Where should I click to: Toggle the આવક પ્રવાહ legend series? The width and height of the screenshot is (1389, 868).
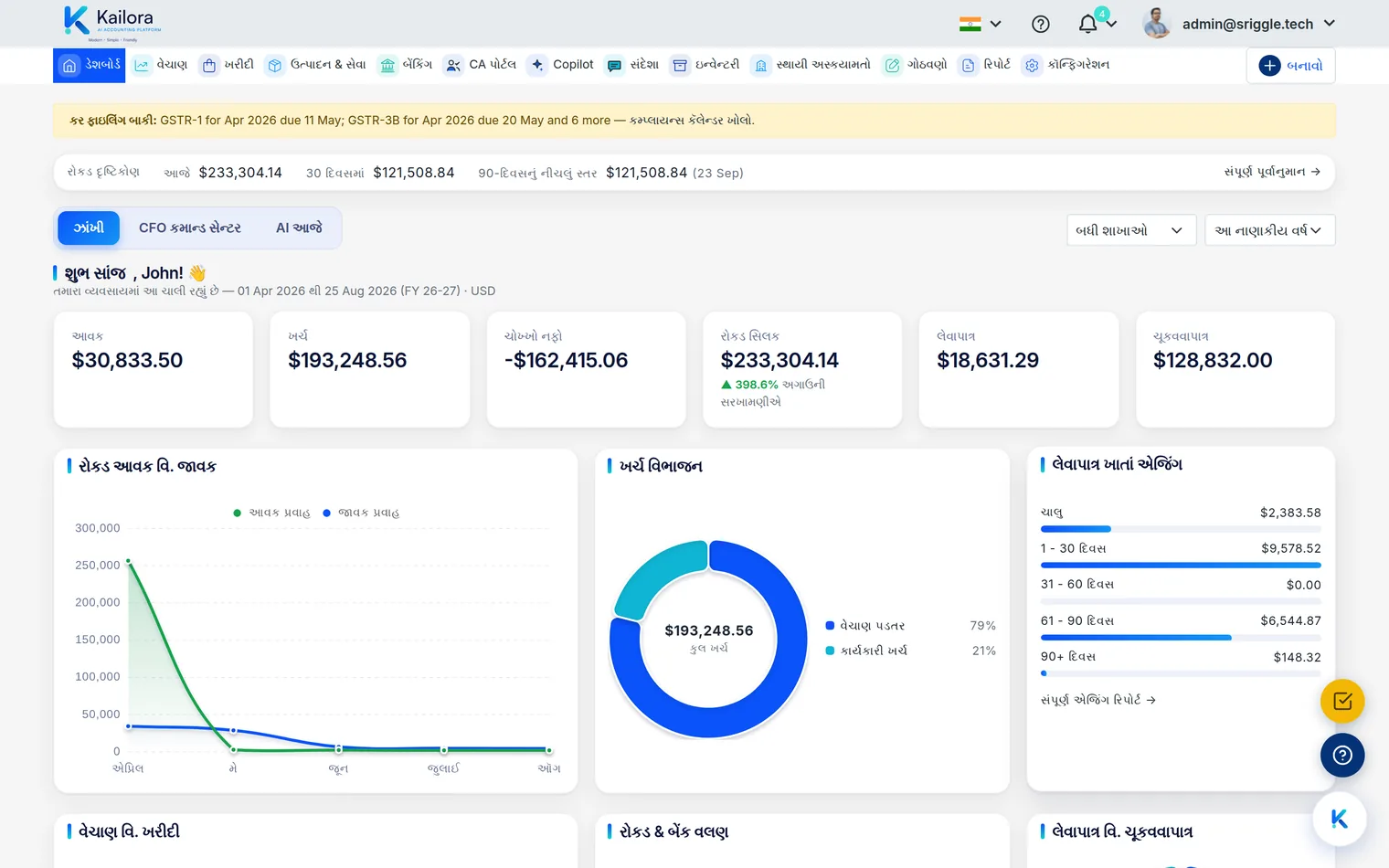[x=271, y=513]
